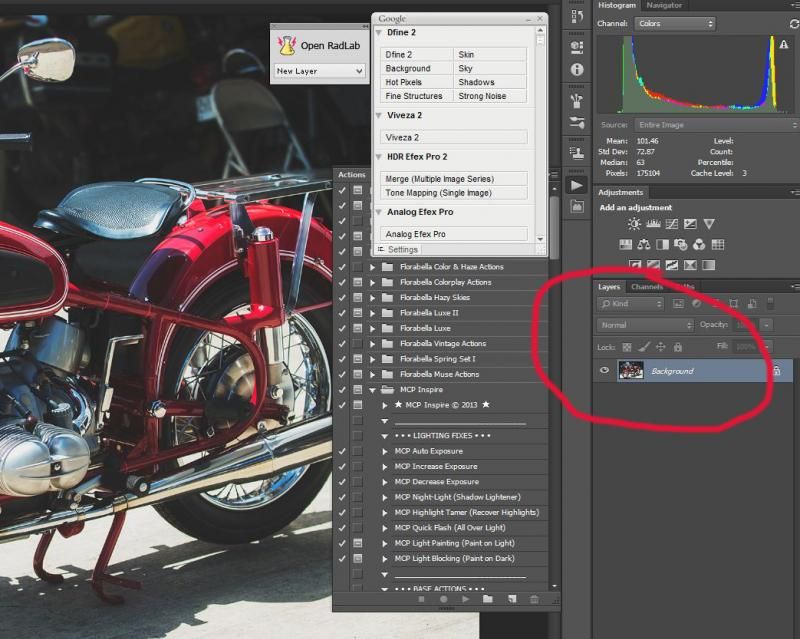The width and height of the screenshot is (800, 639).
Task: Open the Actions panel play icon in dock
Action: [577, 185]
